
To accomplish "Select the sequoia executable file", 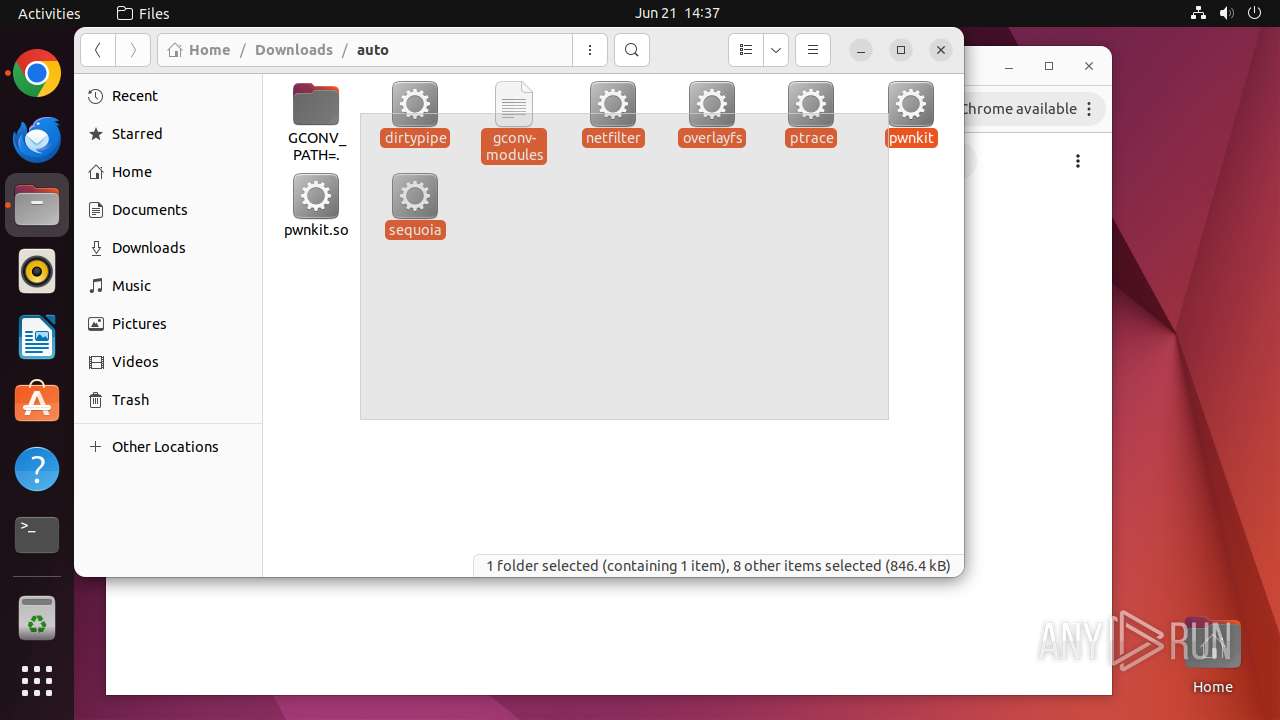I will (415, 206).
